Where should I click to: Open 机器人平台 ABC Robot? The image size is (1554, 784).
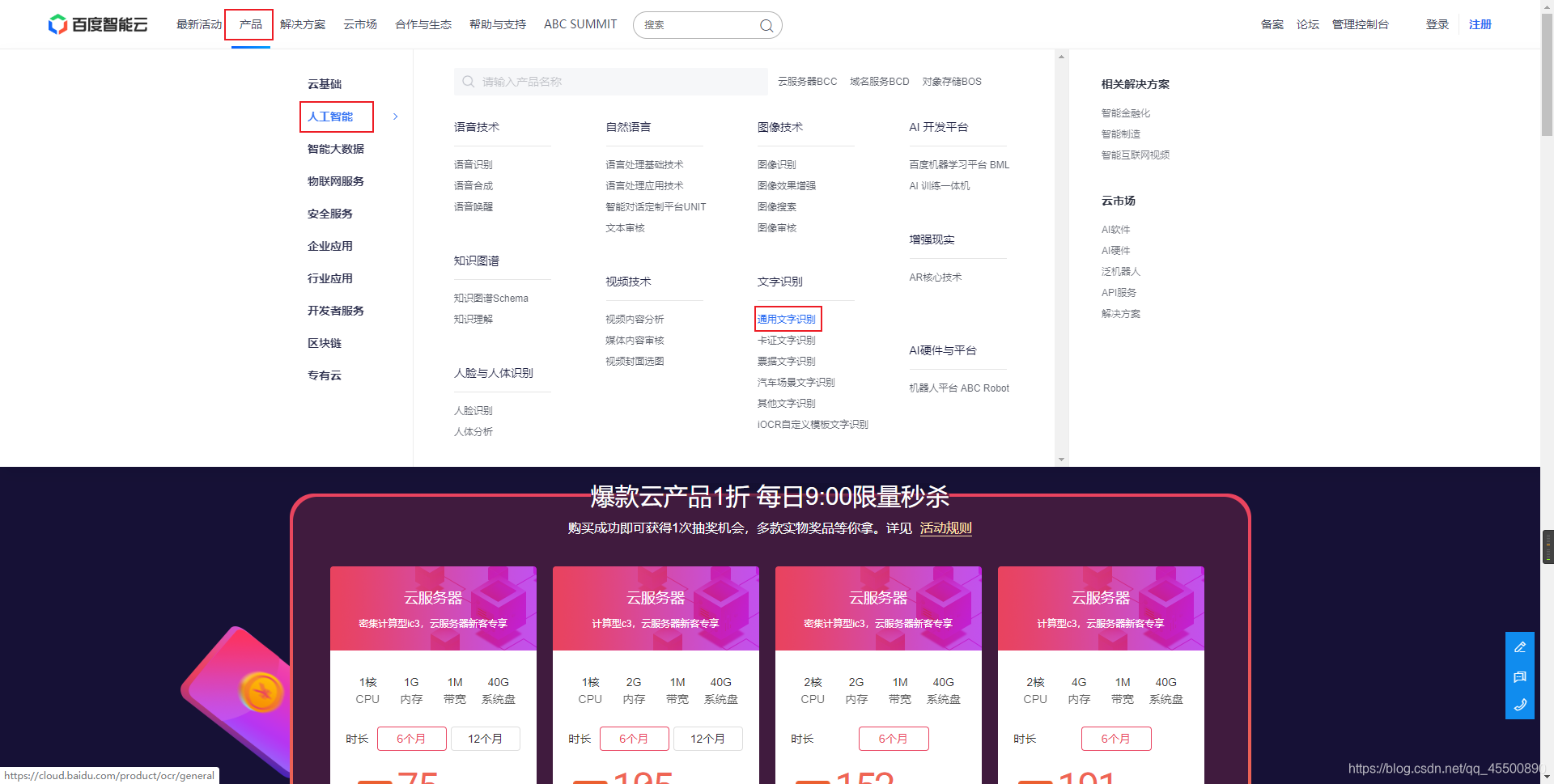pos(959,388)
